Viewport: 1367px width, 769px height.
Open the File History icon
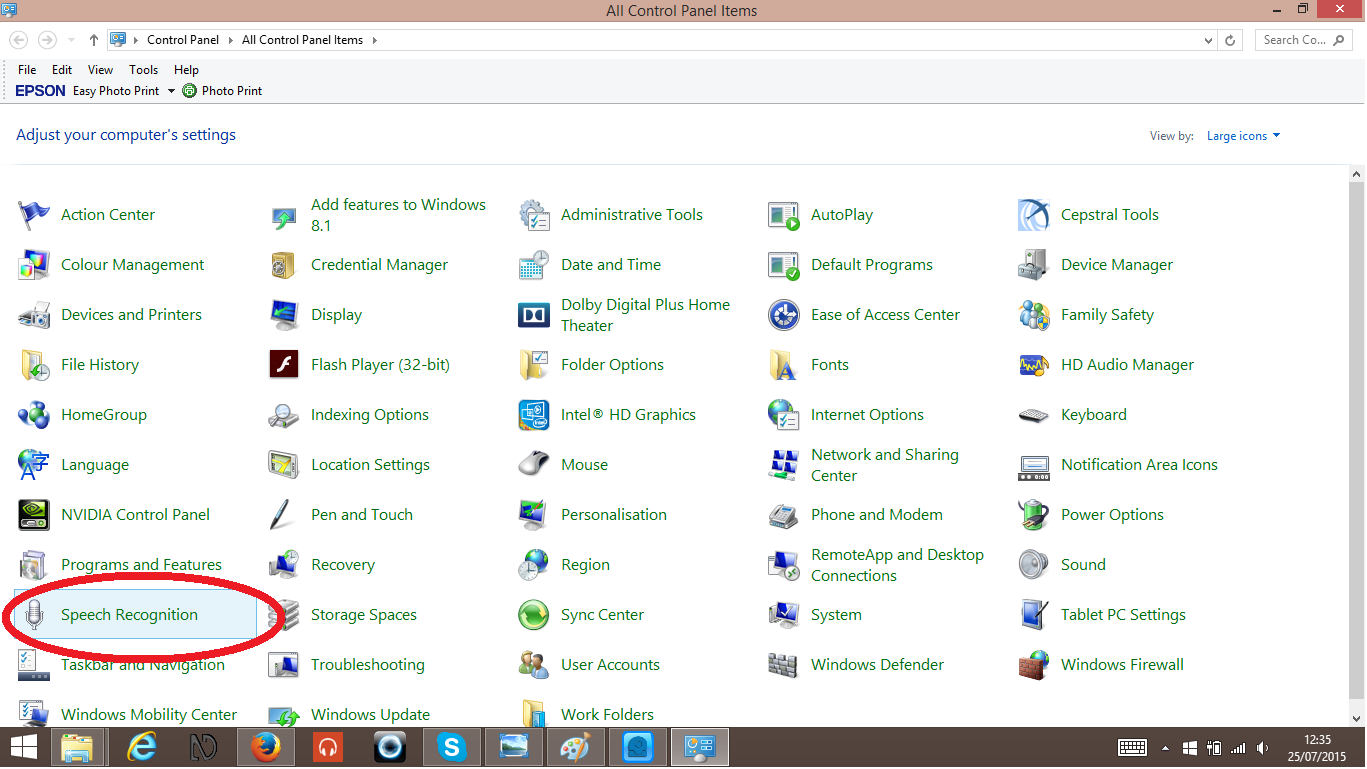coord(34,365)
